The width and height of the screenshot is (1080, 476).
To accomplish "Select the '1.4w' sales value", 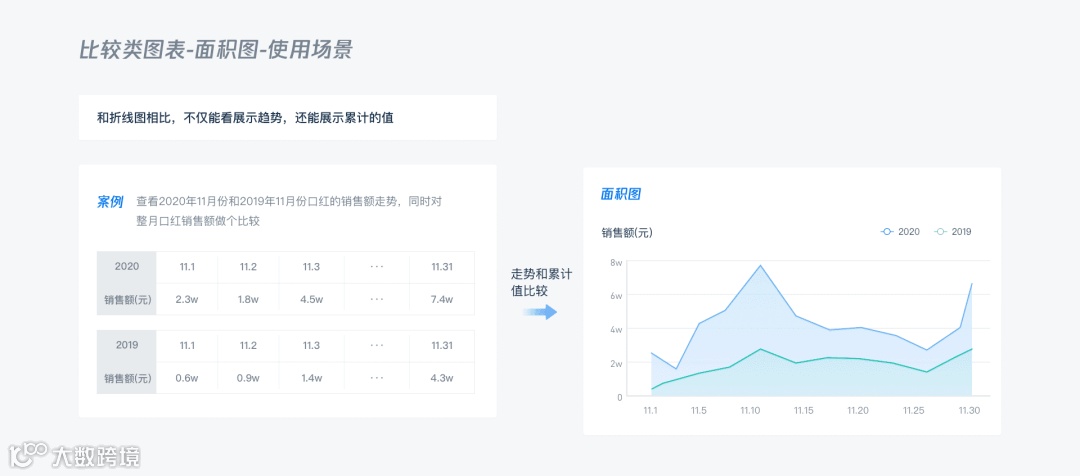I will point(310,378).
